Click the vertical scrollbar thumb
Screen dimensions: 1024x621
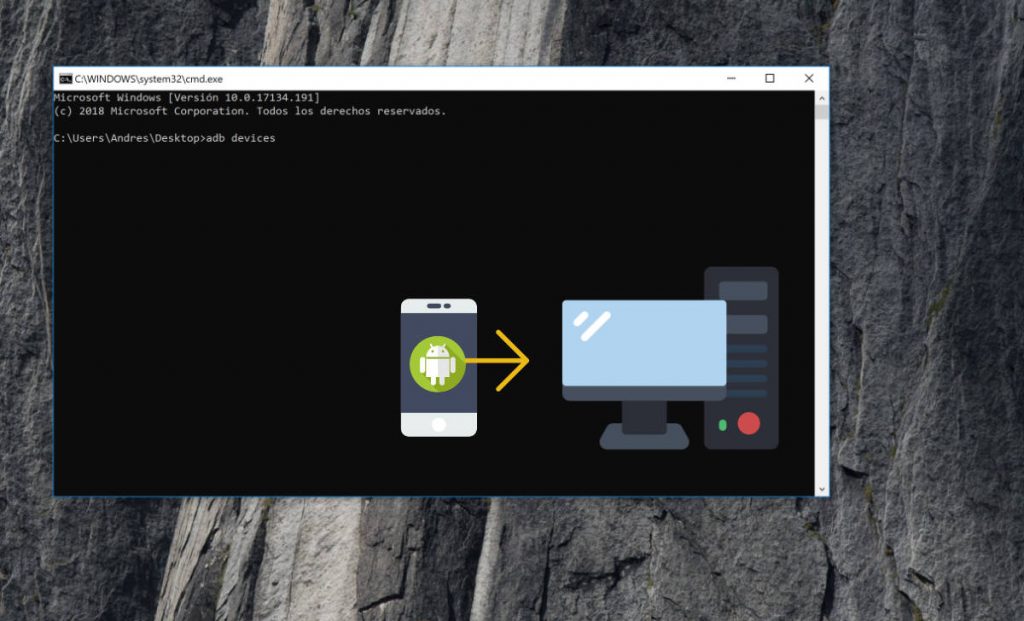pos(821,112)
